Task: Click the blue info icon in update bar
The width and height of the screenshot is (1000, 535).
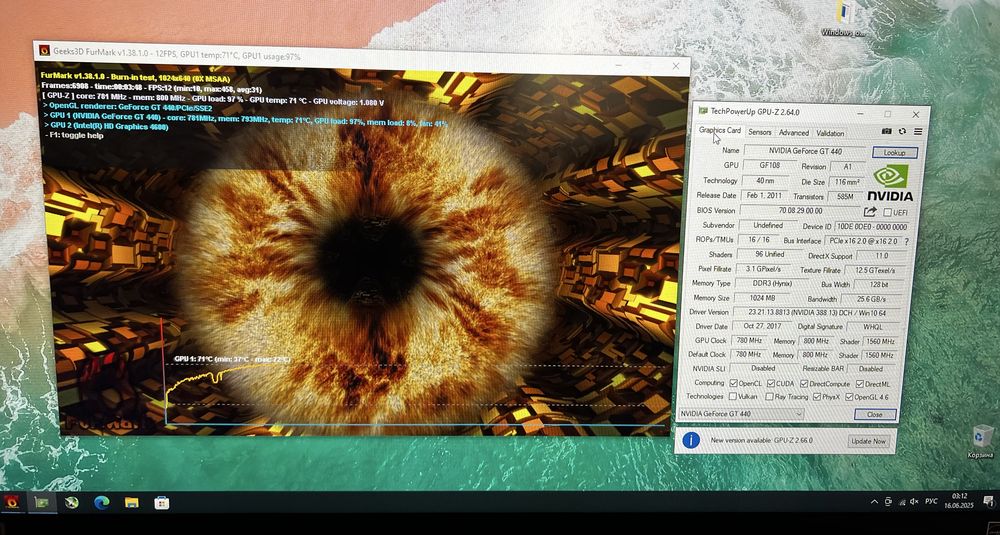Action: 691,440
